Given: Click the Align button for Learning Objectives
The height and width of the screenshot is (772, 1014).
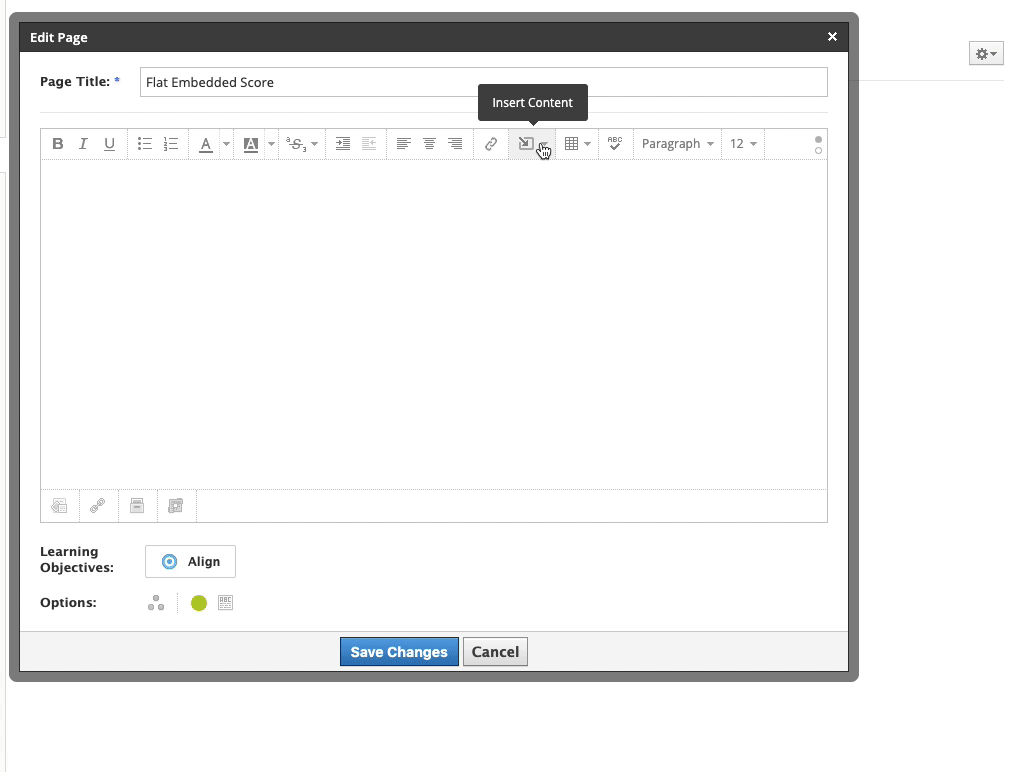Looking at the screenshot, I should (x=190, y=561).
